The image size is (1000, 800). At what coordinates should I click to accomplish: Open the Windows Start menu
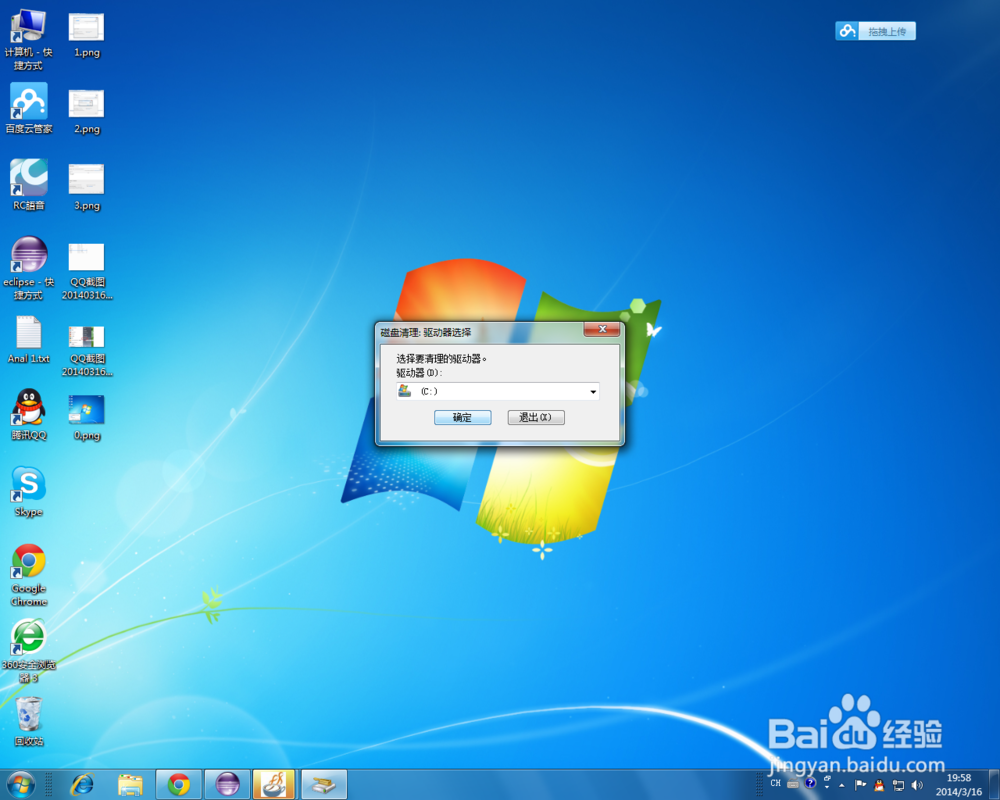pos(18,785)
